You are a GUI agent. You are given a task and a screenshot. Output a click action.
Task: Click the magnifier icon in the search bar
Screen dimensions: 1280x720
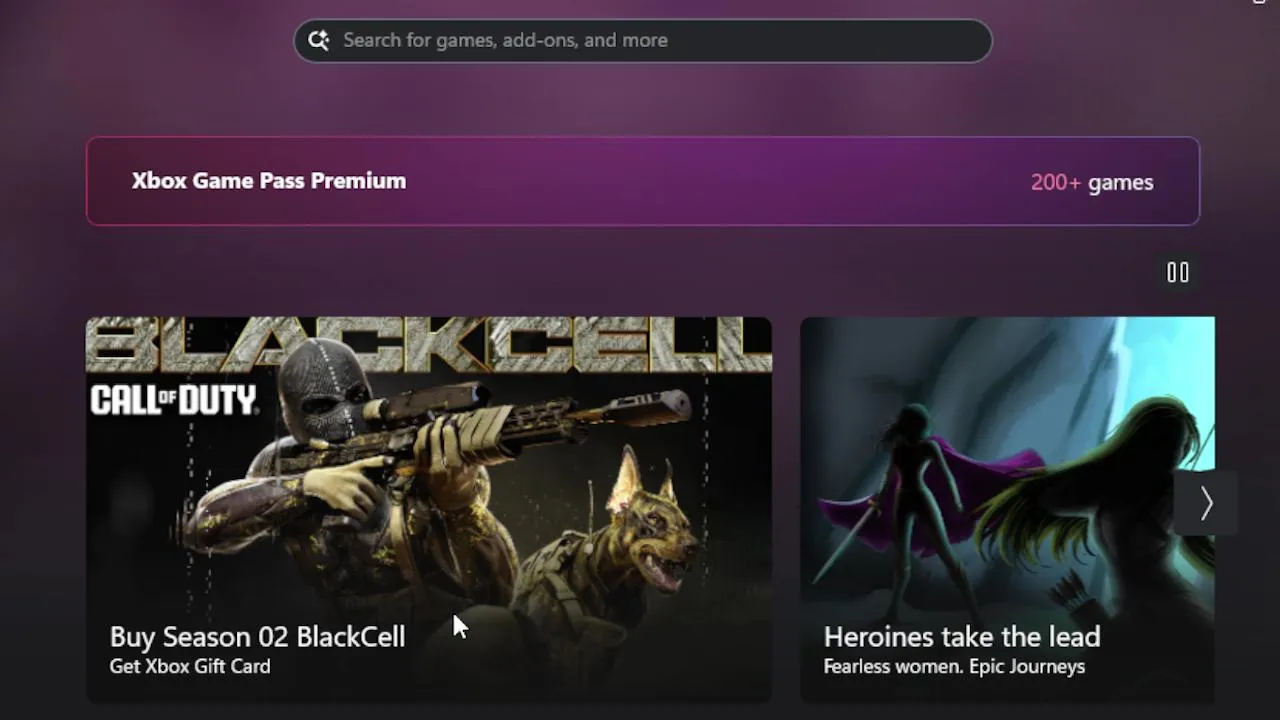318,40
